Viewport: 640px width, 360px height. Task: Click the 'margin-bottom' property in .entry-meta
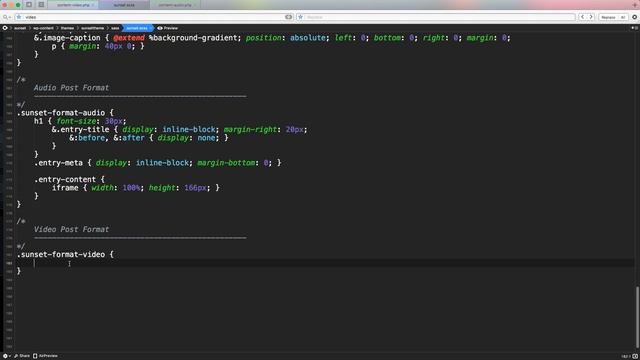pyautogui.click(x=226, y=163)
